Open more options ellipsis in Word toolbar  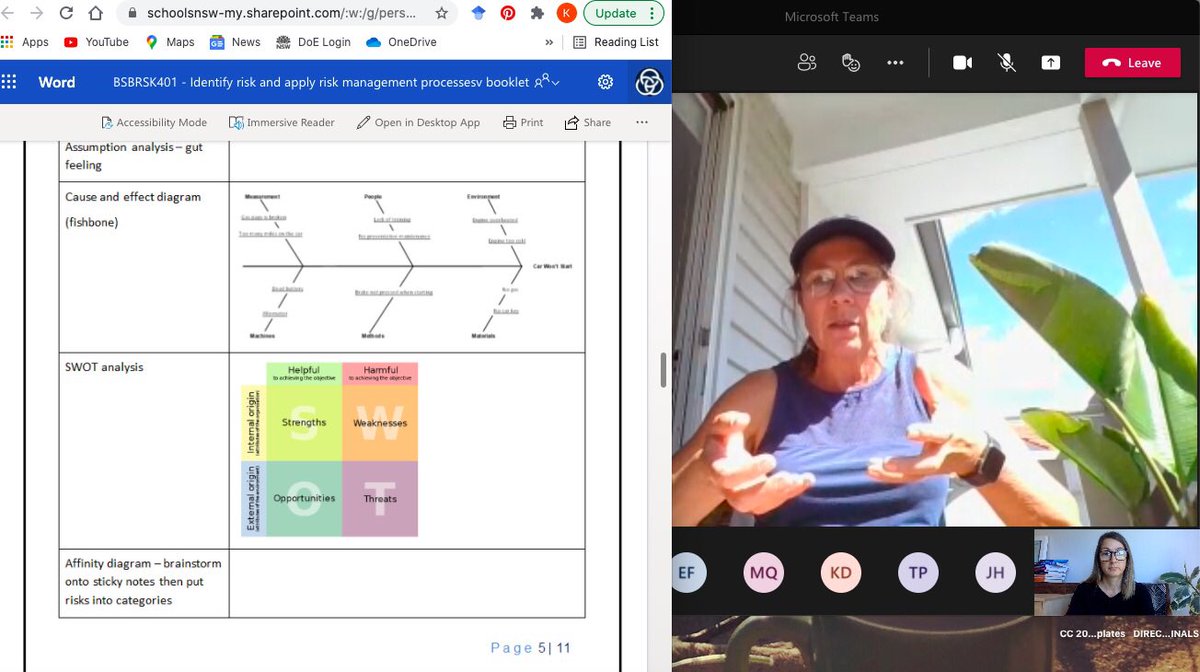(x=642, y=122)
